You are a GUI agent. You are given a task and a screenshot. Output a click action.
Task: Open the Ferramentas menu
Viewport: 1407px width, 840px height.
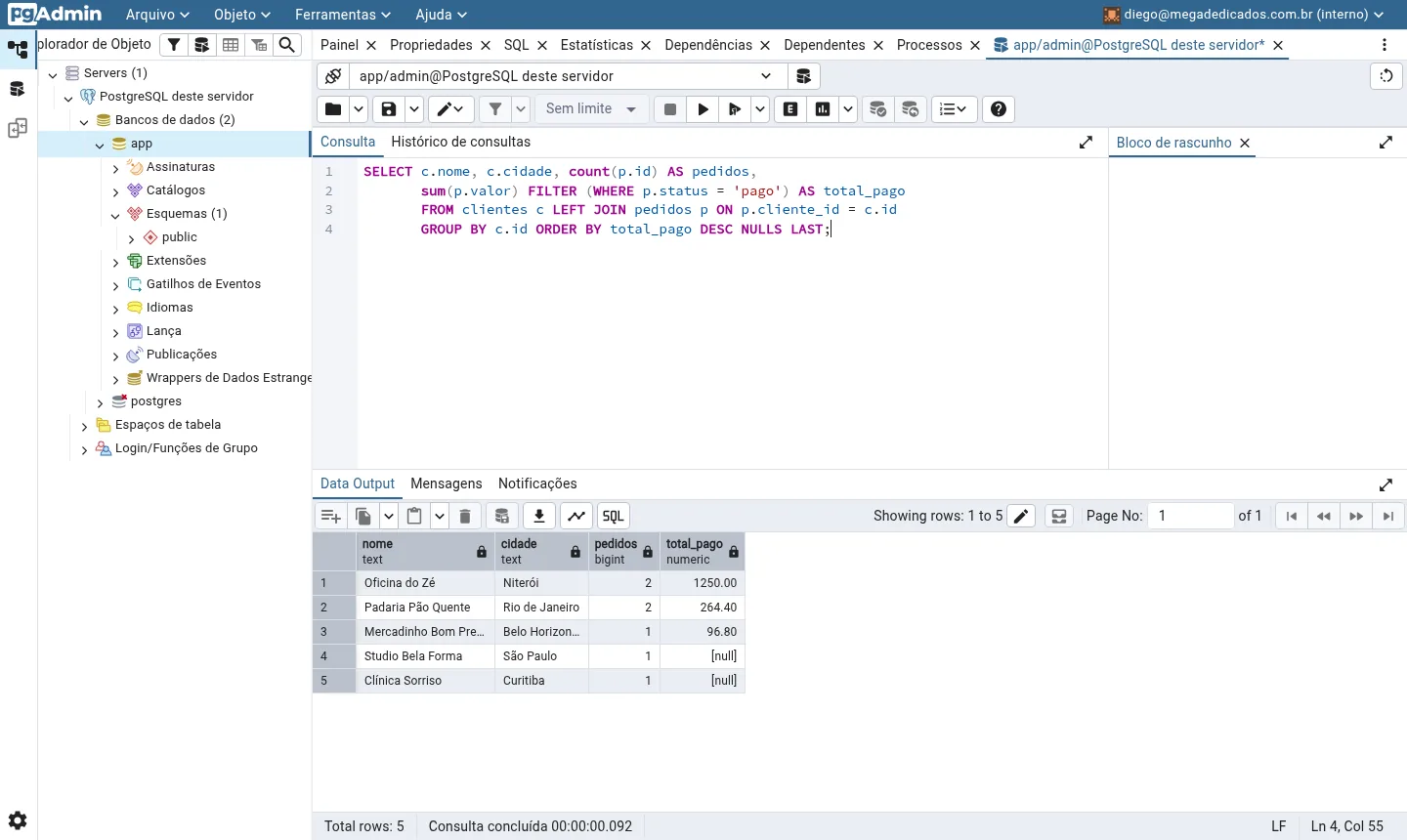pos(343,15)
